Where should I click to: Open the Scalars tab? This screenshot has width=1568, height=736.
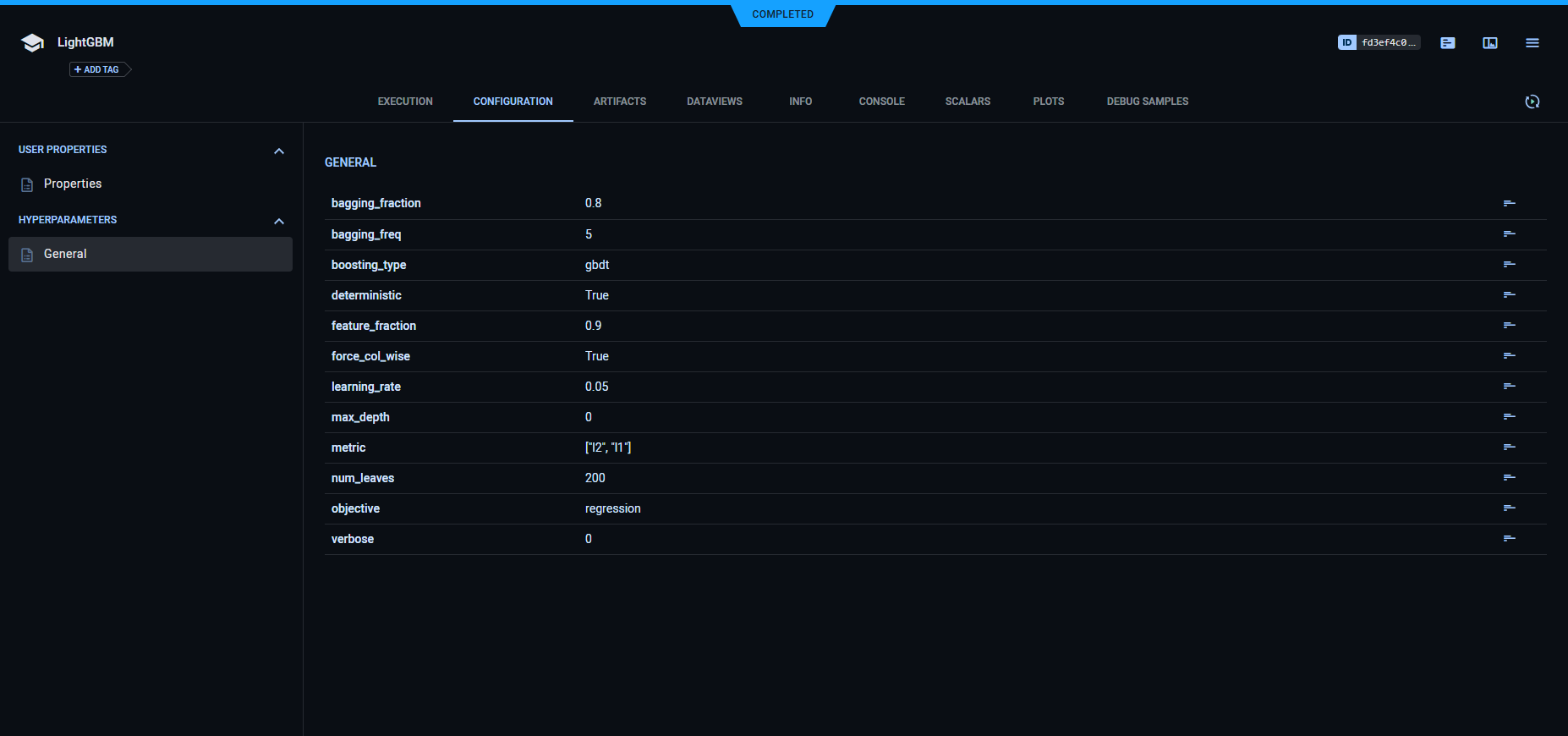tap(968, 102)
